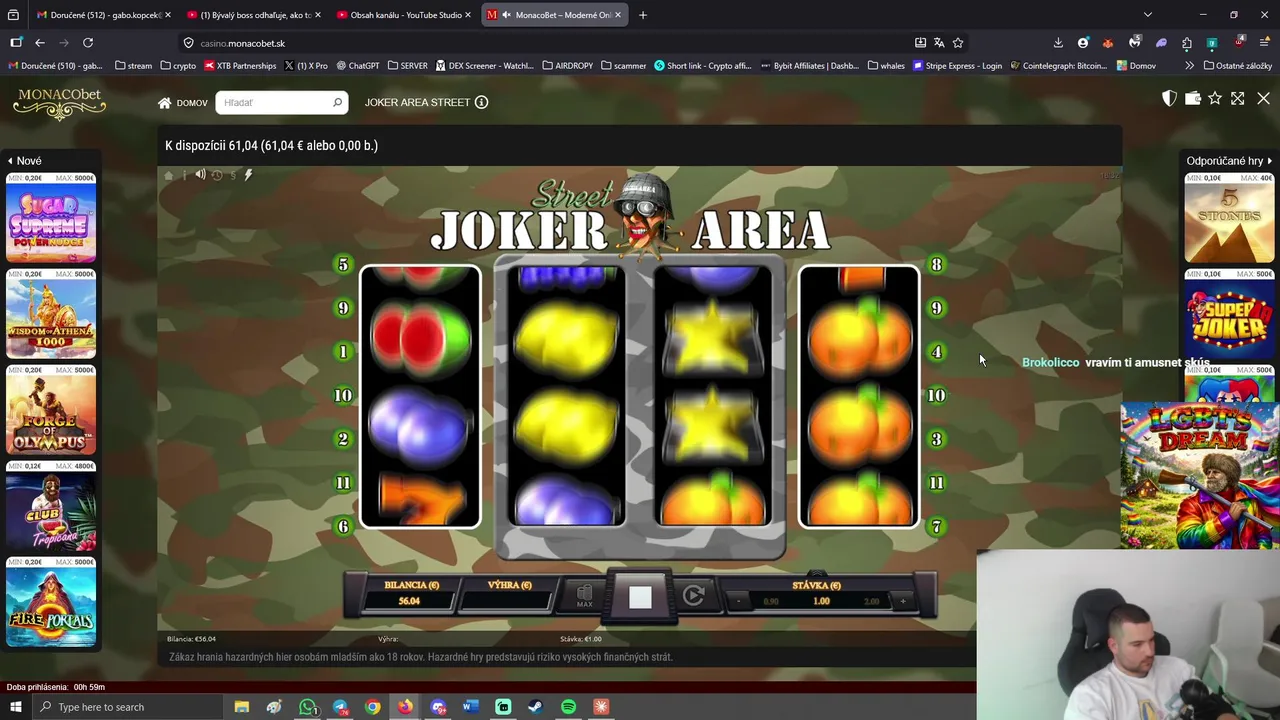Switch game to fullscreen mode
The image size is (1280, 720).
click(1238, 98)
